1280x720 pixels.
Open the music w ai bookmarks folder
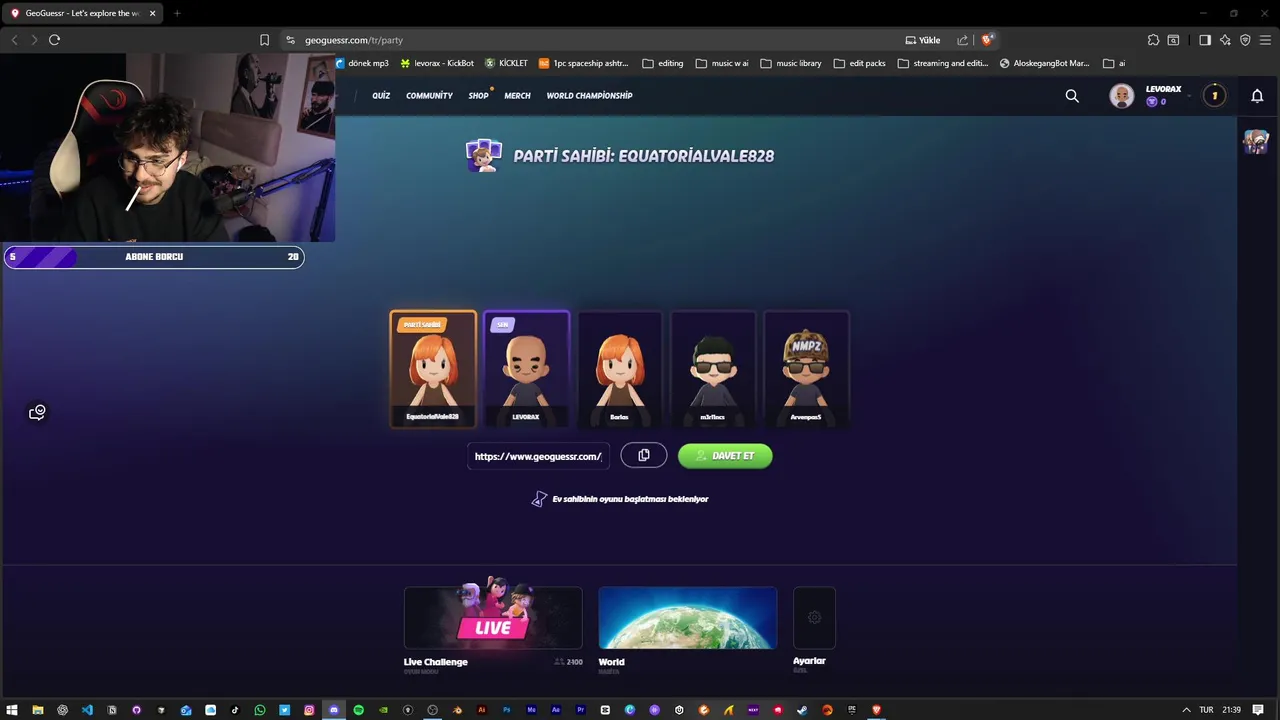(722, 63)
